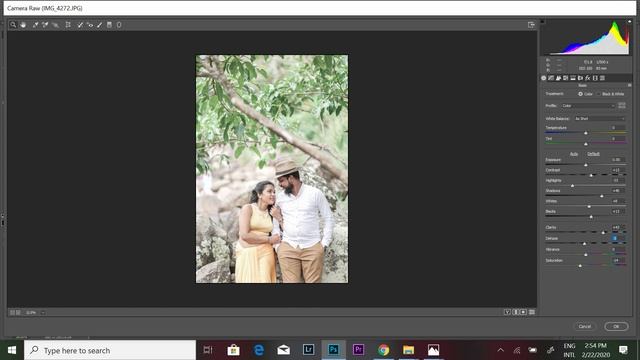This screenshot has width=640, height=360.
Task: Cycle Before/After views Y icon
Action: [507, 312]
